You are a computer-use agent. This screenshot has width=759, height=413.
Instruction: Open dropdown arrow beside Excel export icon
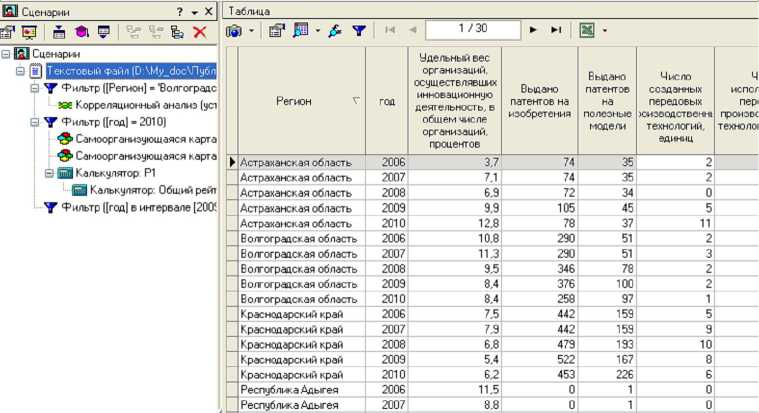tap(604, 31)
